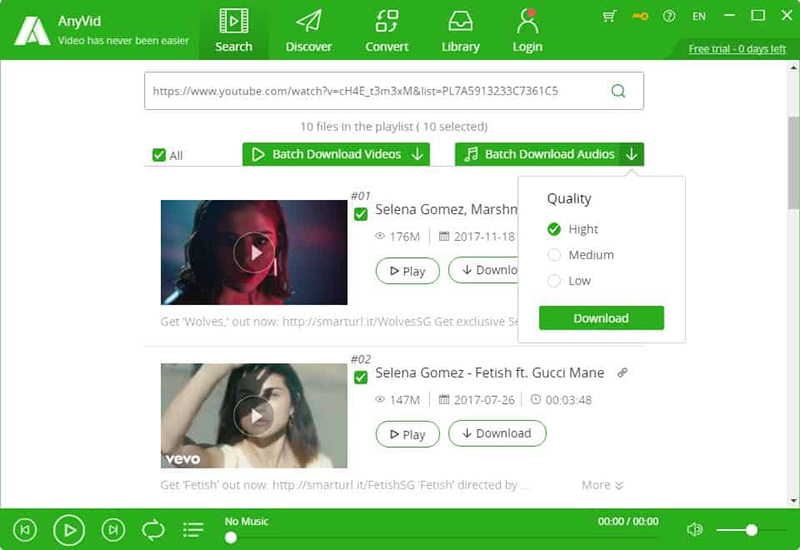The height and width of the screenshot is (550, 800).
Task: Click the #01 video title text
Action: pos(446,210)
